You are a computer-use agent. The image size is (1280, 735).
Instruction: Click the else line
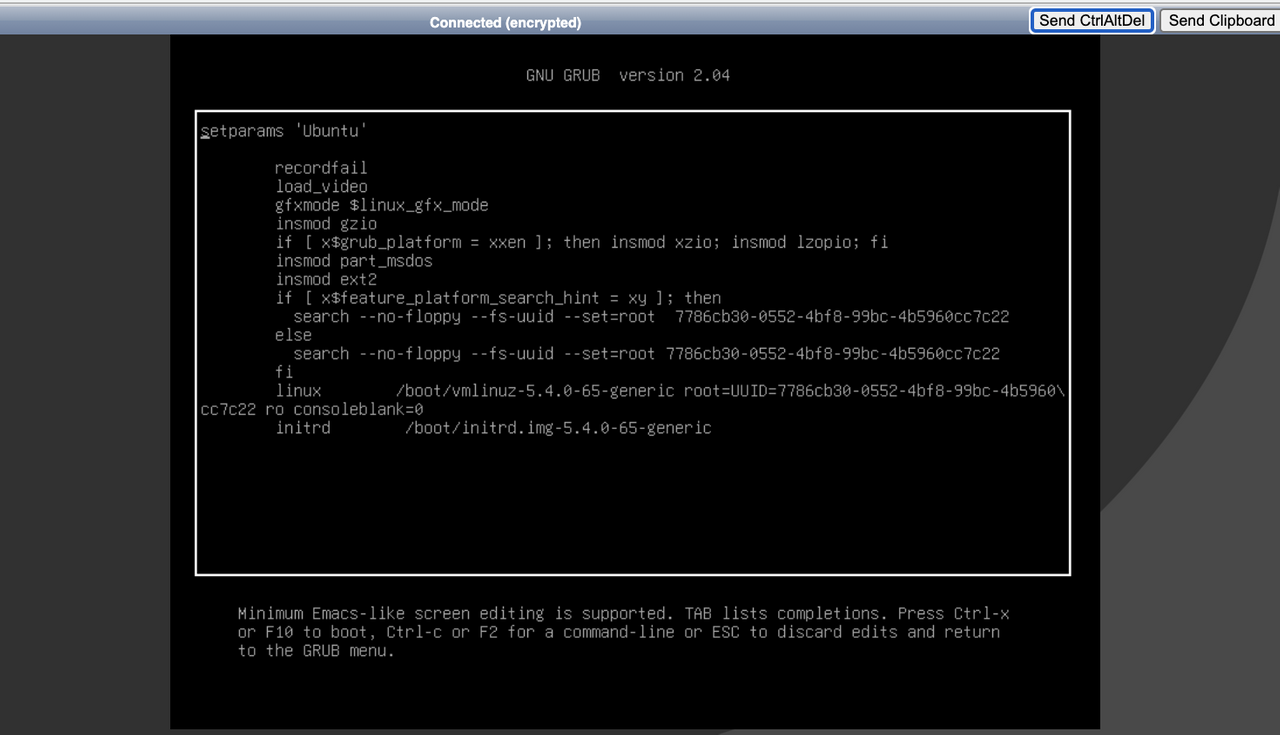click(293, 335)
